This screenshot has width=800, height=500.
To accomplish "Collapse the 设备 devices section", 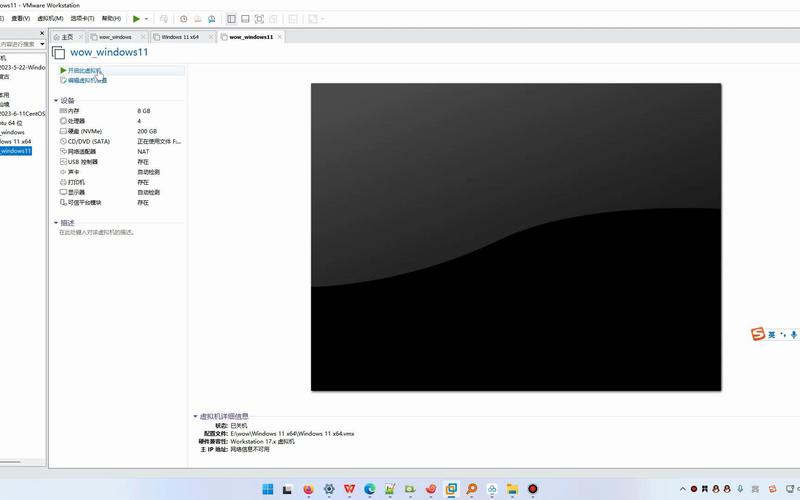I will (x=56, y=101).
